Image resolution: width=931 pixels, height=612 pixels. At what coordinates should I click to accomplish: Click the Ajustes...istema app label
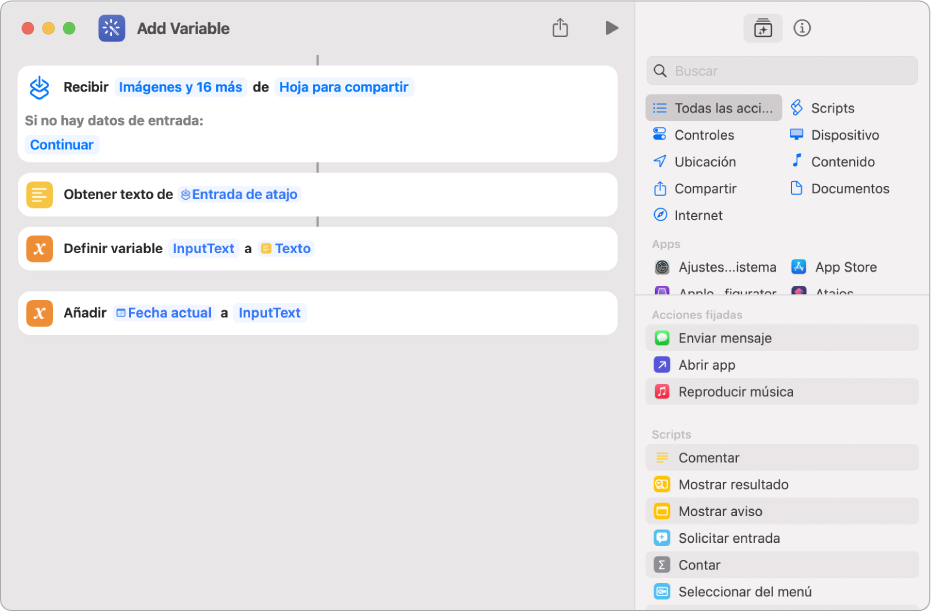(727, 267)
